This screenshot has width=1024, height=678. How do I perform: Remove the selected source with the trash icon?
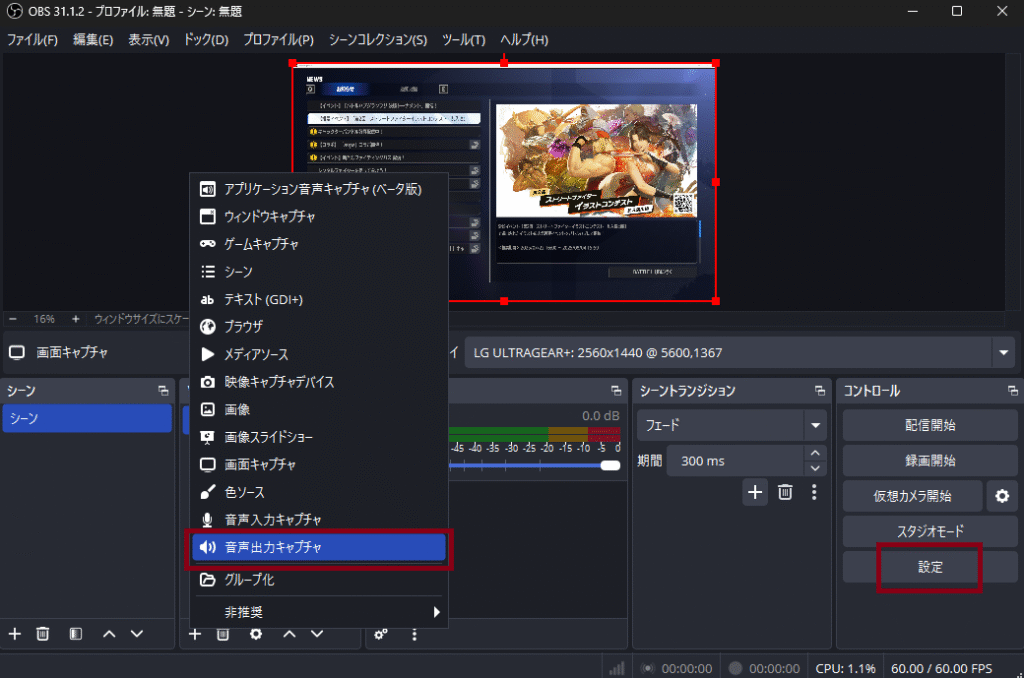click(223, 634)
